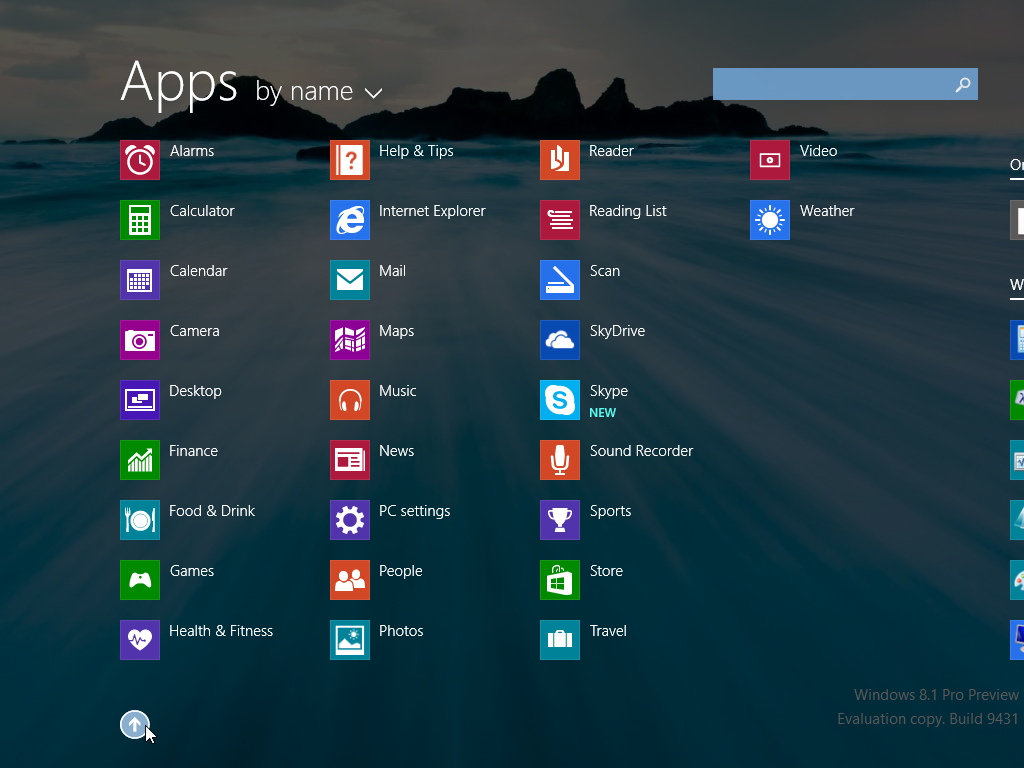1024x768 pixels.
Task: Open the Health & Fitness app
Action: (140, 640)
